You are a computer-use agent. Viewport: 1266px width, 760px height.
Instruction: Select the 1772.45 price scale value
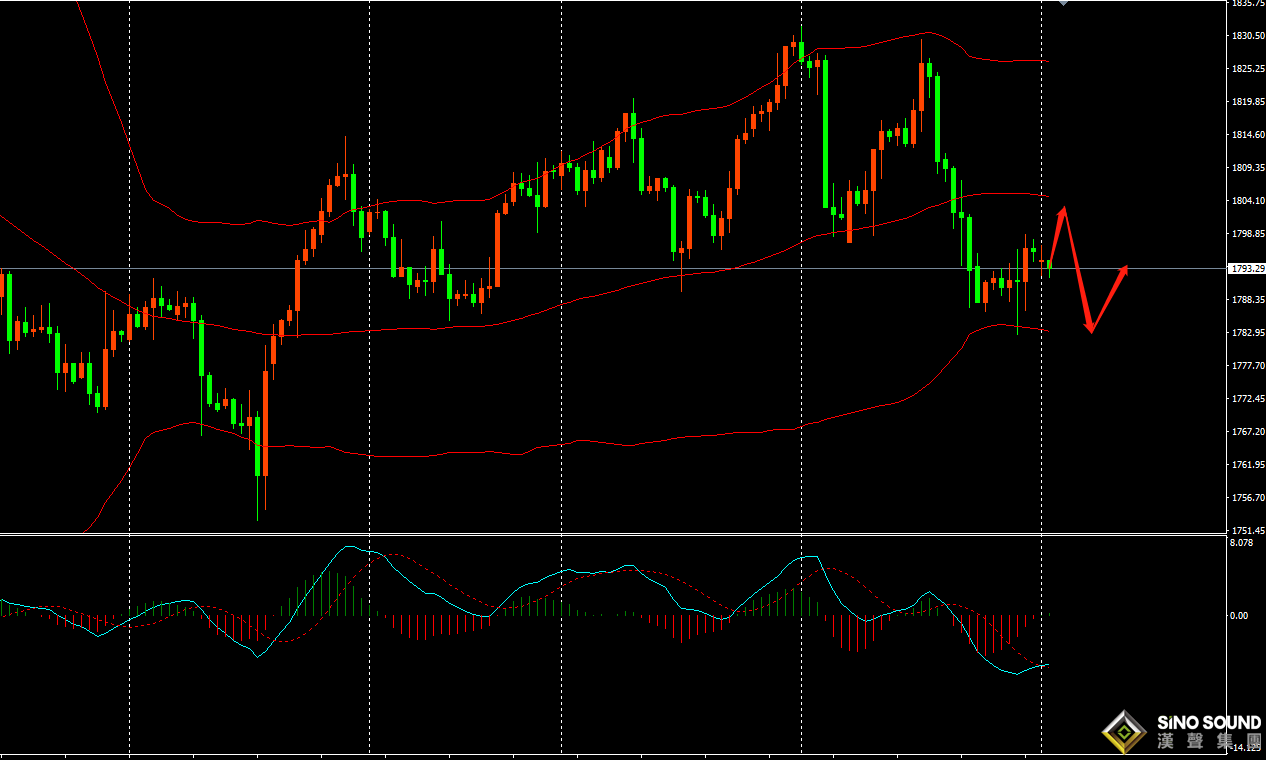[1247, 399]
